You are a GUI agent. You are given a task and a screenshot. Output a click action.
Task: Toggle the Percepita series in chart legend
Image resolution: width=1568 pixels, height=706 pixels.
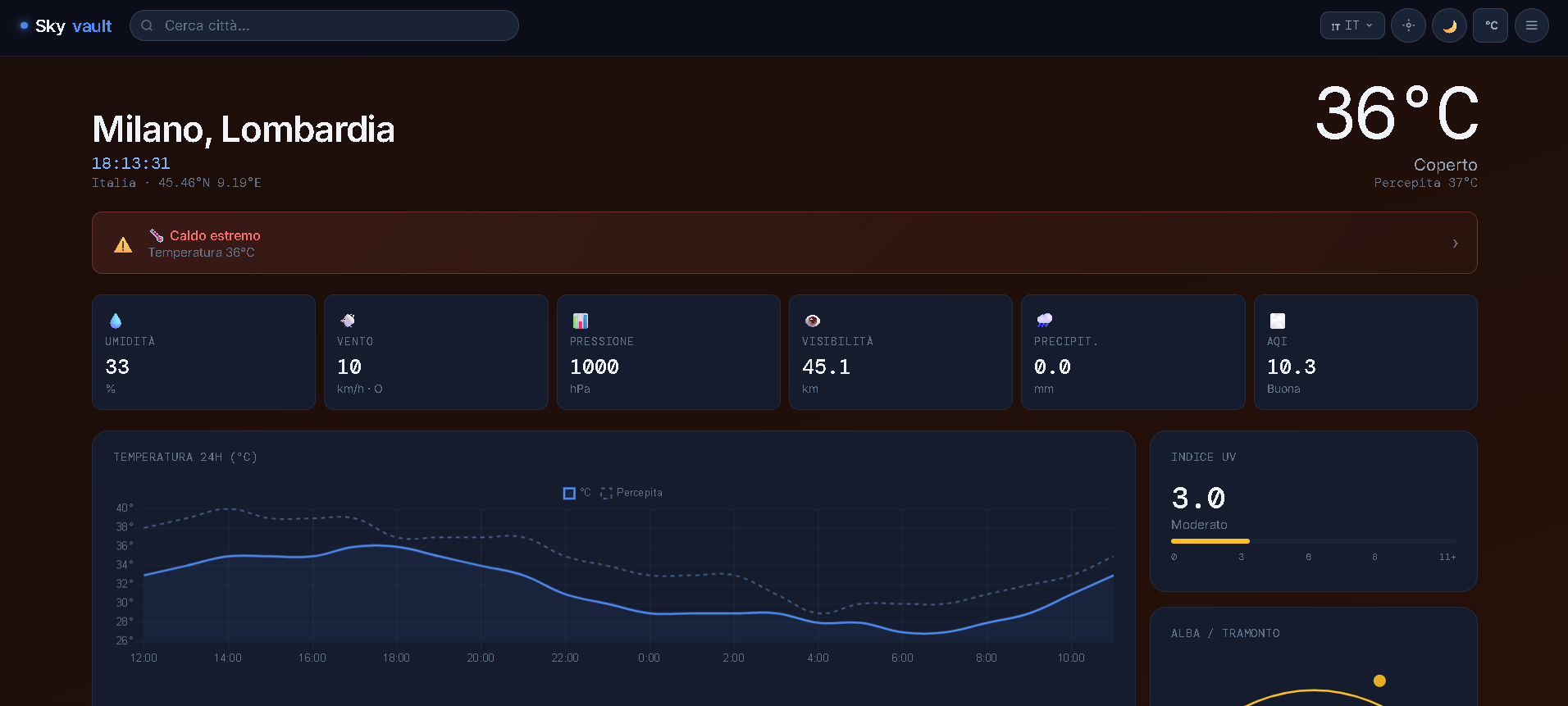point(631,493)
